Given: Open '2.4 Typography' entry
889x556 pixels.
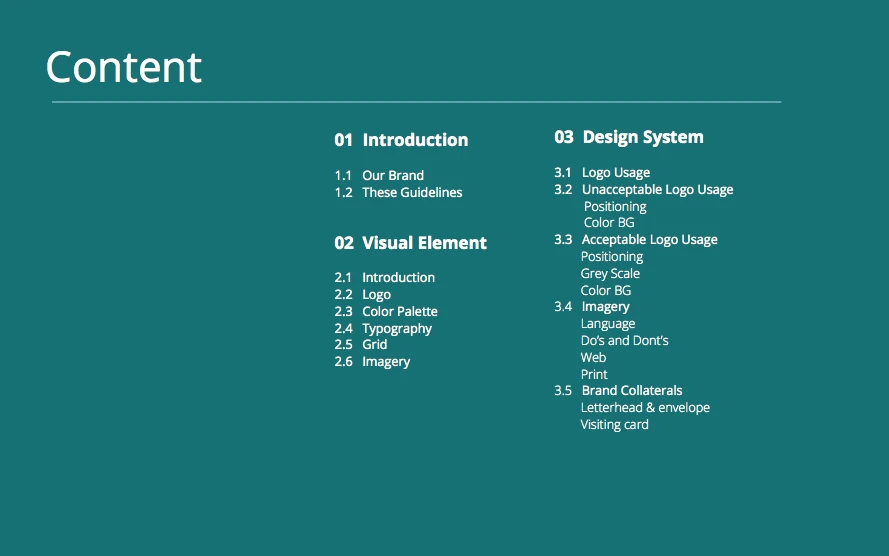Looking at the screenshot, I should pyautogui.click(x=383, y=329).
